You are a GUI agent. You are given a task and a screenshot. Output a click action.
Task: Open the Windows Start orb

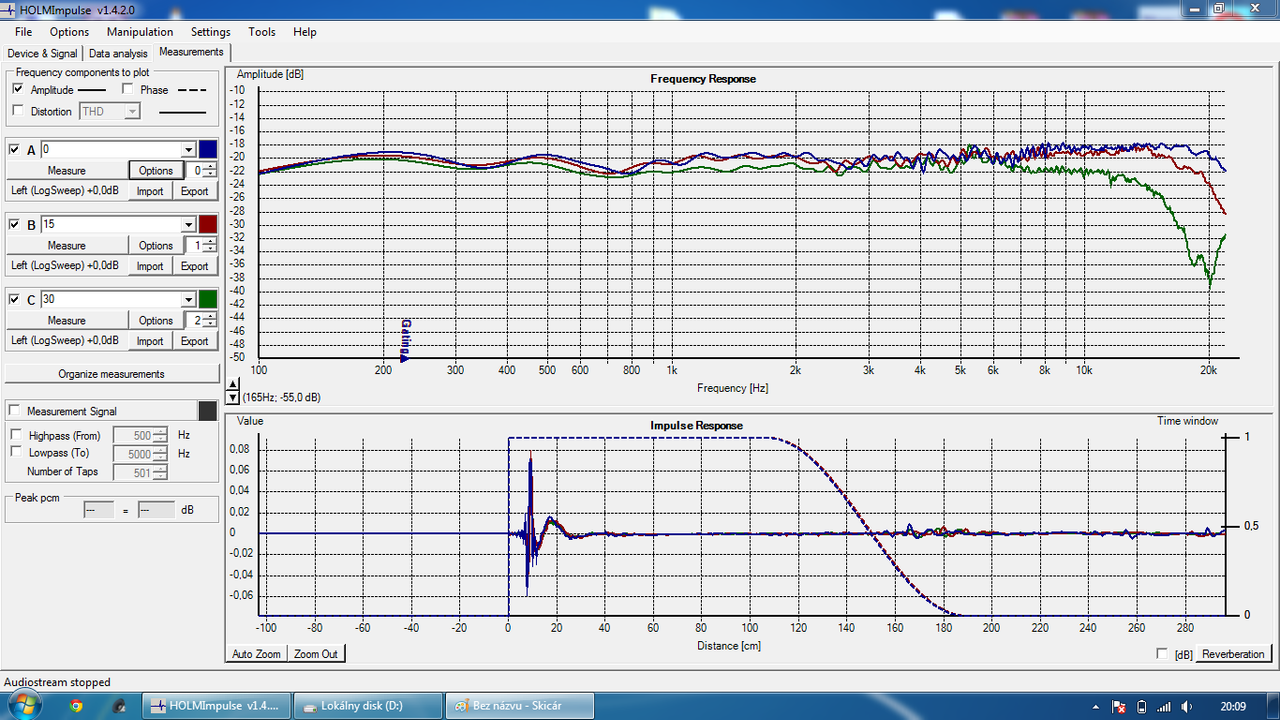(22, 705)
